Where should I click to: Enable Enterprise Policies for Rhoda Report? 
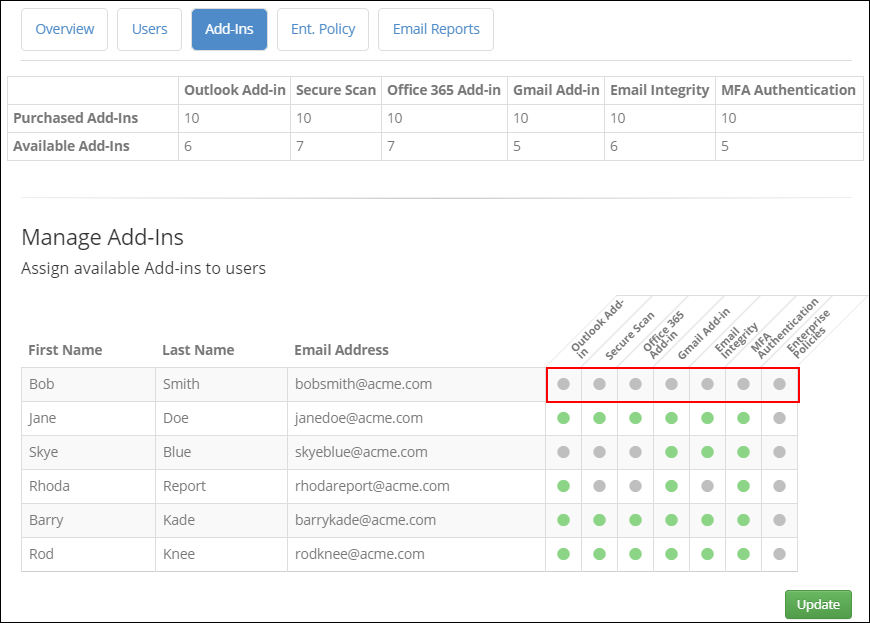tap(780, 486)
